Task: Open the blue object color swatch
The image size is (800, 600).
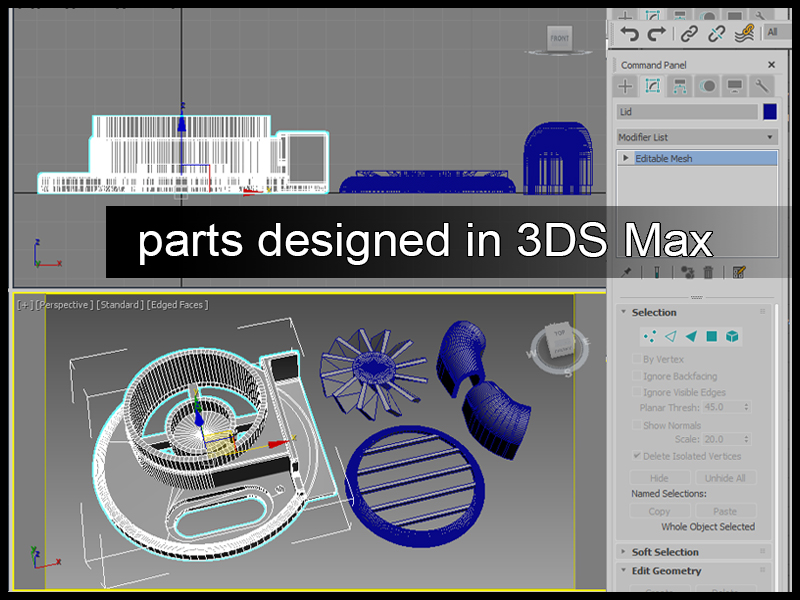Action: 770,112
